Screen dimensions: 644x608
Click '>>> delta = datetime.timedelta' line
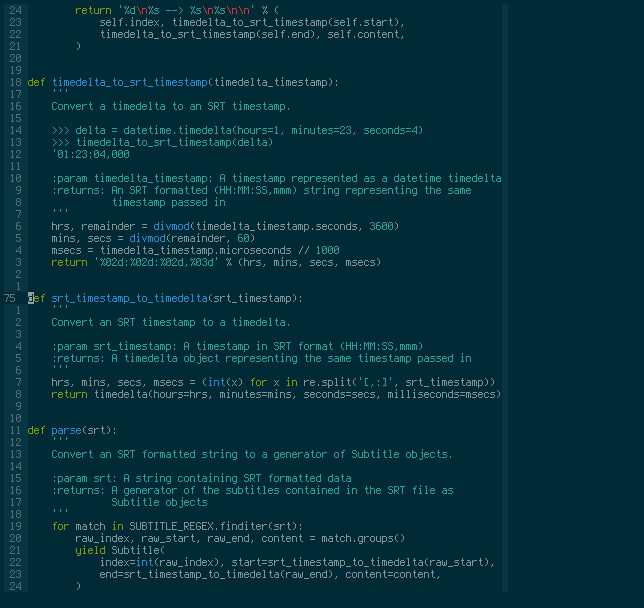tap(237, 131)
